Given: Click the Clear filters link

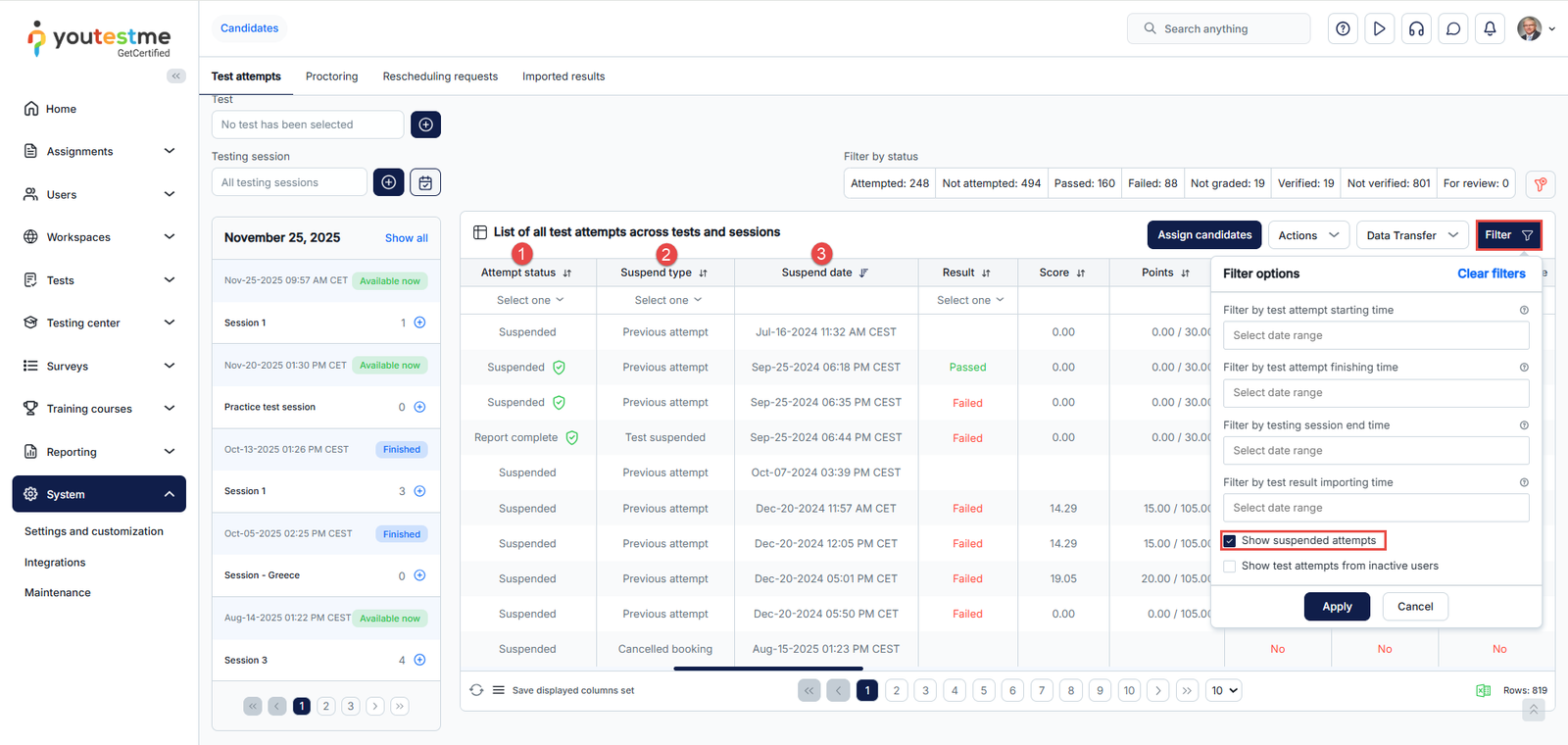Looking at the screenshot, I should click(x=1491, y=273).
